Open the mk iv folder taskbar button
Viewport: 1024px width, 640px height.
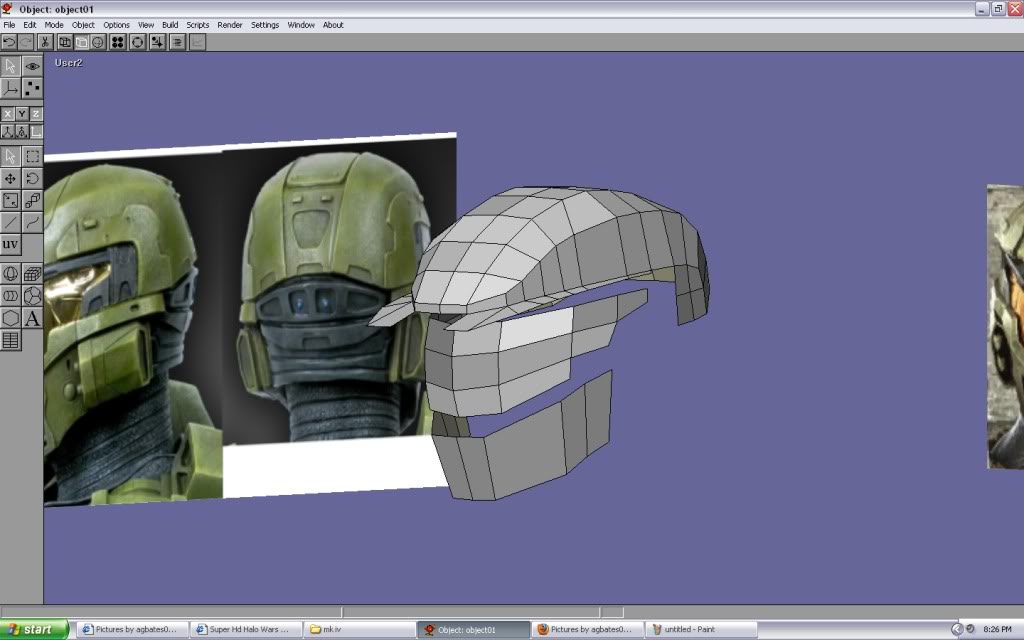[x=358, y=630]
